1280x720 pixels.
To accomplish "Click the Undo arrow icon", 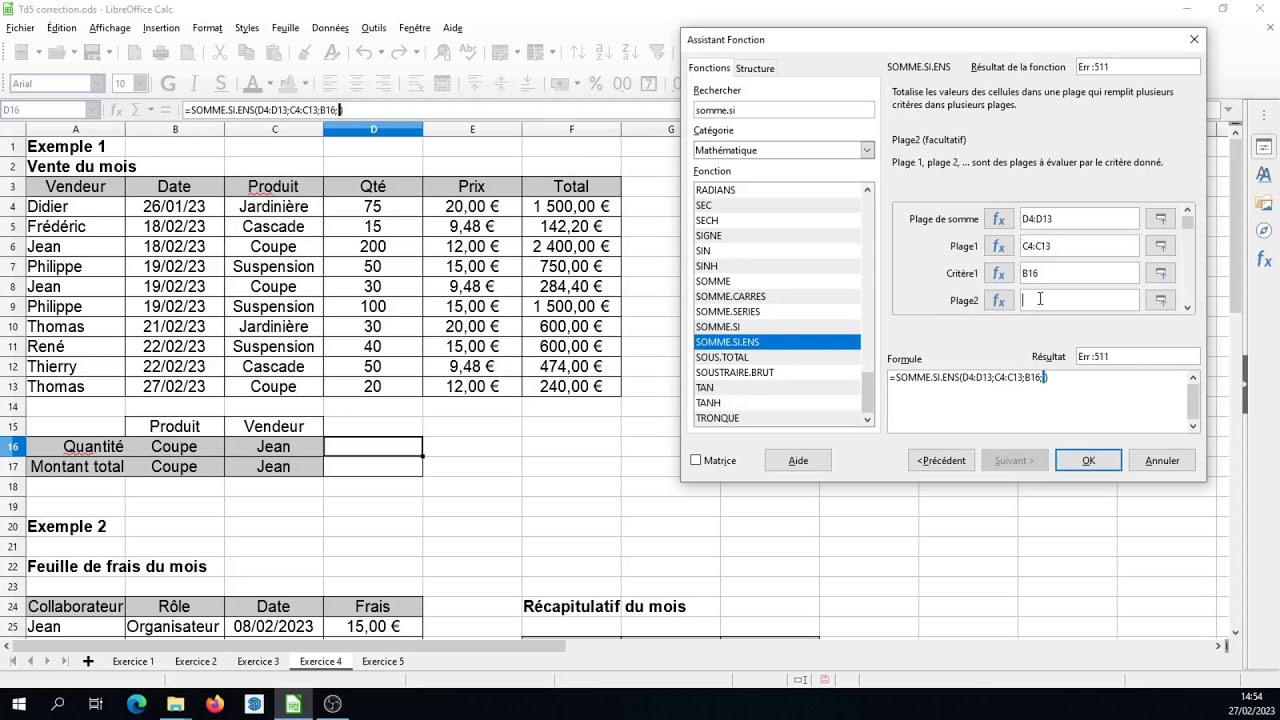I will click(364, 52).
